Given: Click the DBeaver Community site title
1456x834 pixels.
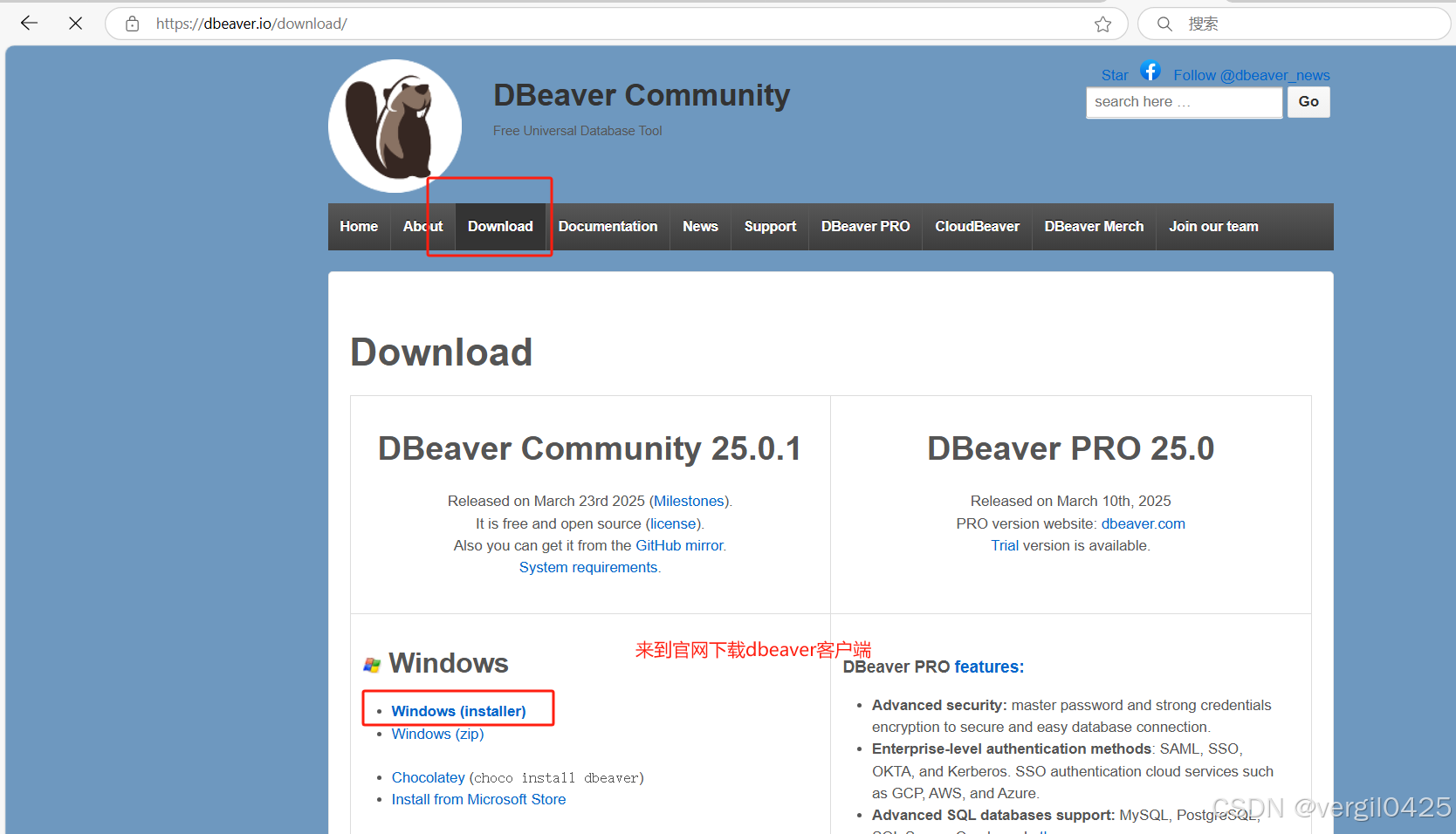Looking at the screenshot, I should [x=642, y=95].
